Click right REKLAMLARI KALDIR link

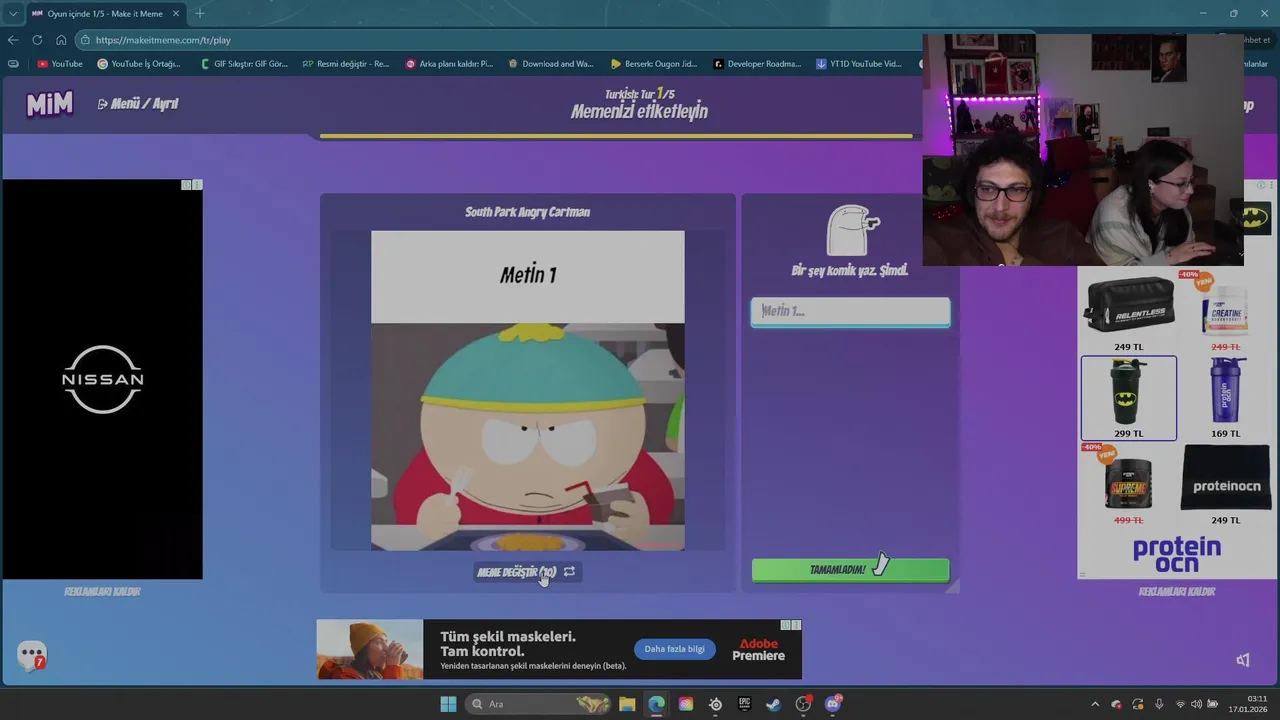coord(1176,592)
